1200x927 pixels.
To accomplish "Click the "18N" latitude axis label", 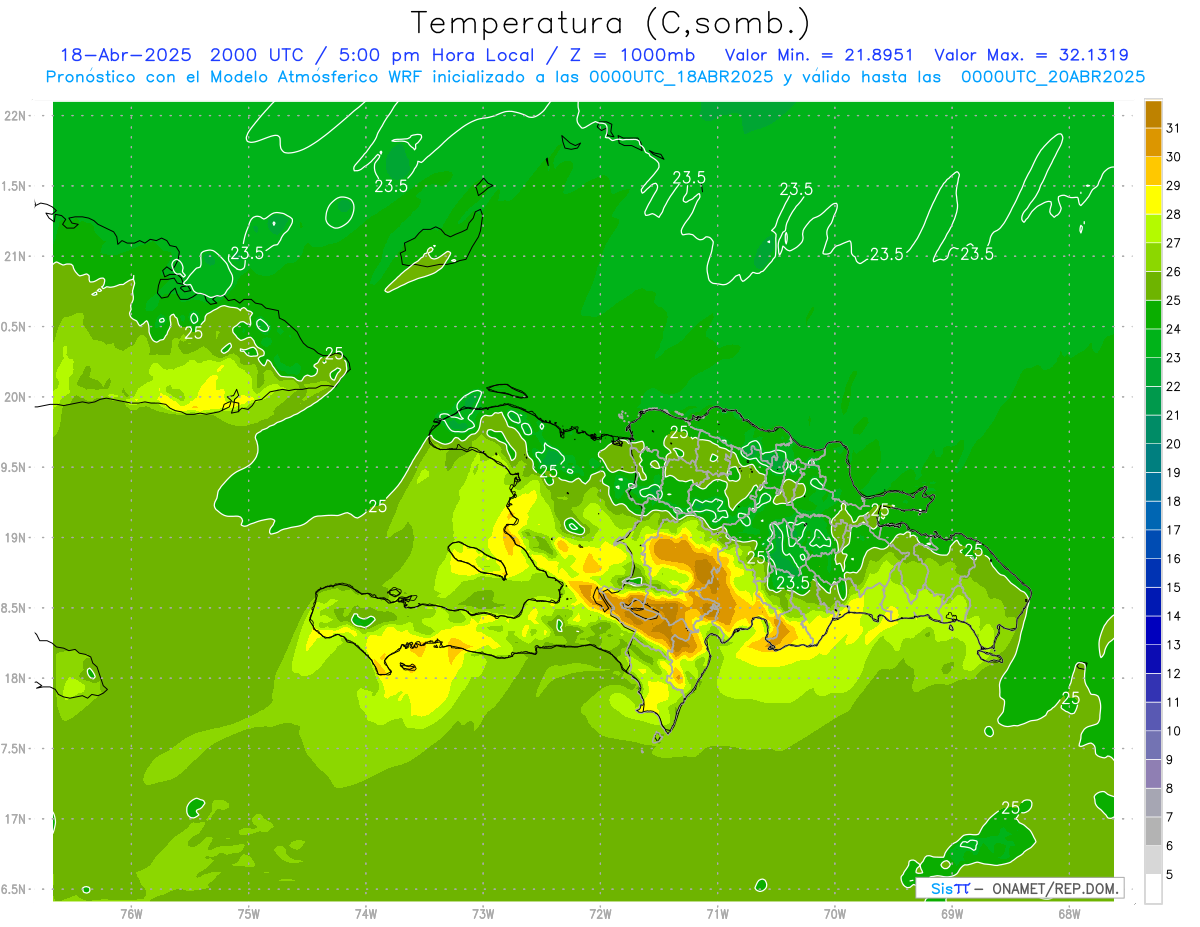I will 16,678.
